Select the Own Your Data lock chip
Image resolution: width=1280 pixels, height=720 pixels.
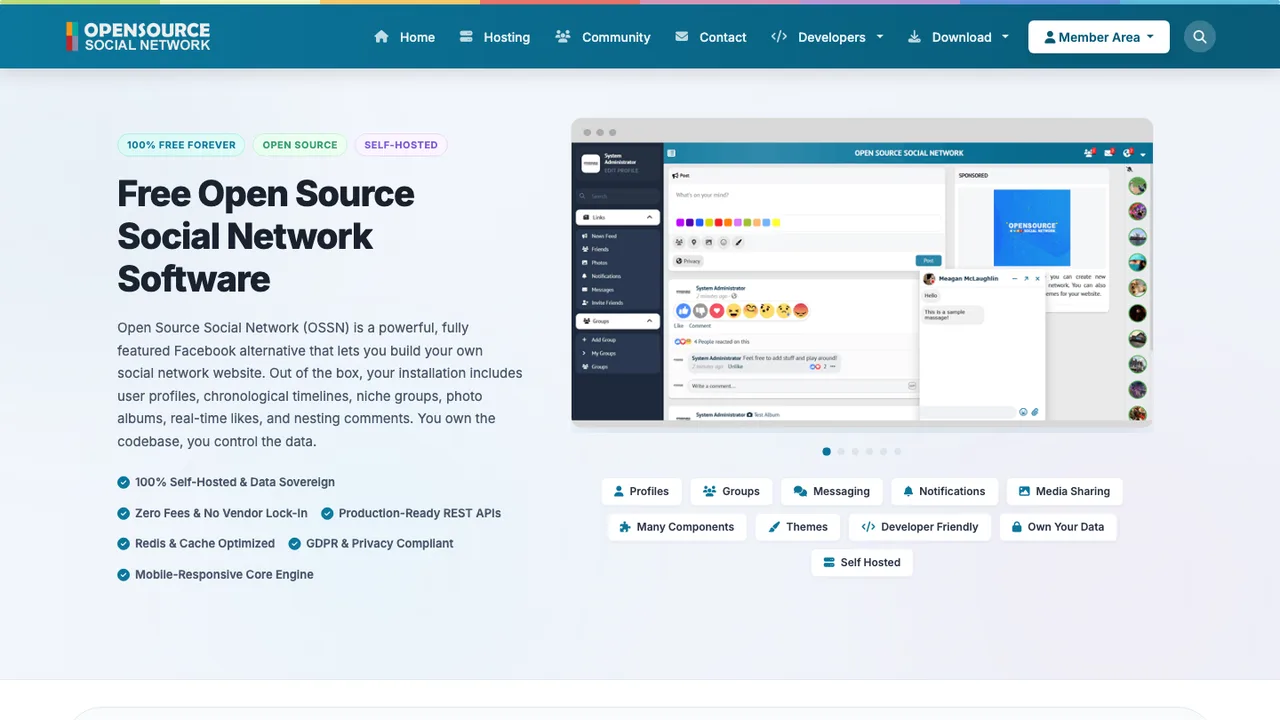[x=1058, y=527]
